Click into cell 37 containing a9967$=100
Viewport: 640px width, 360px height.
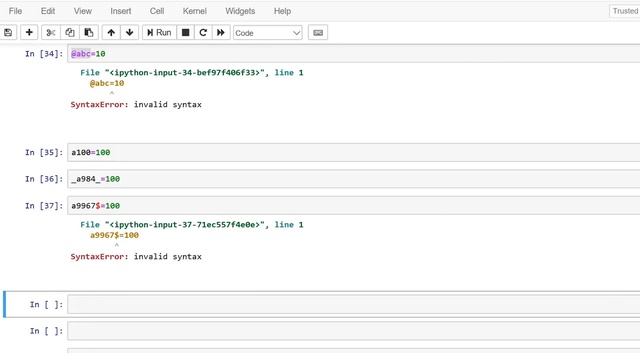353,206
